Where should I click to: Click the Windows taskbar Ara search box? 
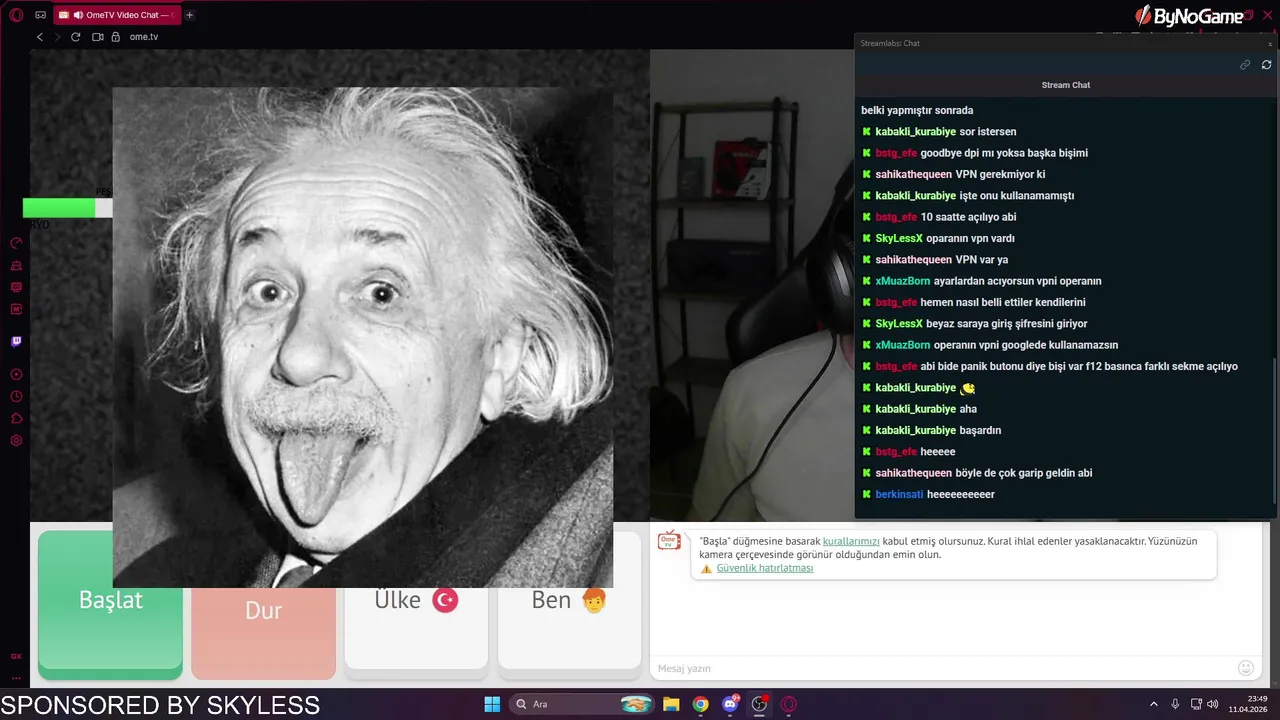pos(582,704)
